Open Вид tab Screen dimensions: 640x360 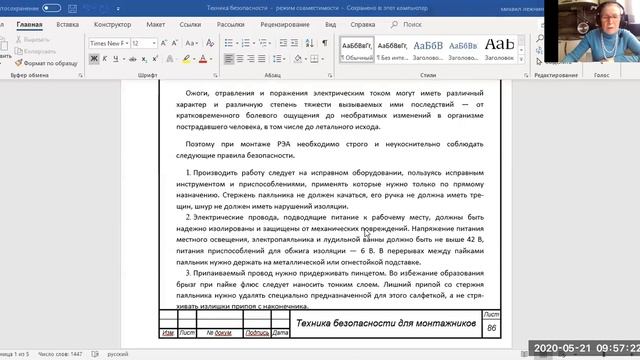point(331,24)
